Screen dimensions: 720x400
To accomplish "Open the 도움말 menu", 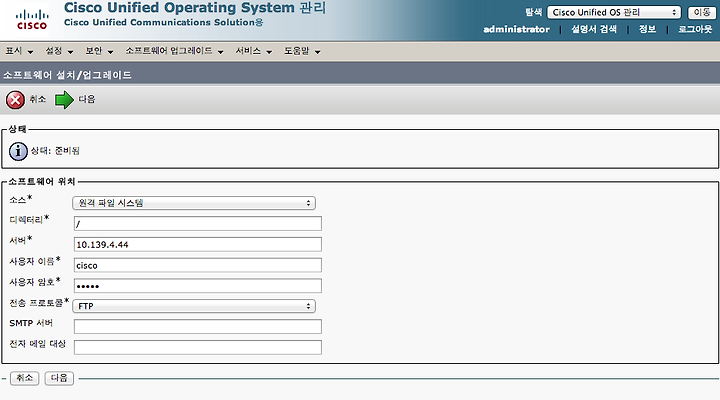I will click(x=302, y=51).
